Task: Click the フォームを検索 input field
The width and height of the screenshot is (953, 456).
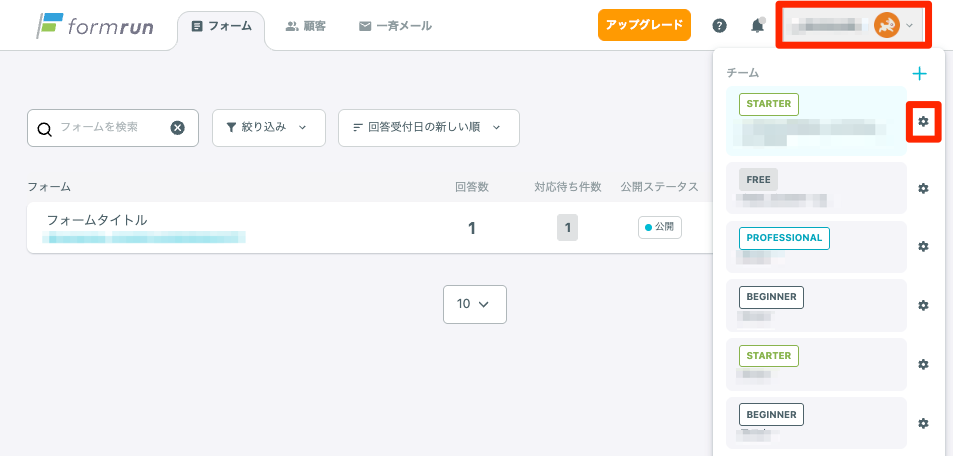Action: [110, 127]
